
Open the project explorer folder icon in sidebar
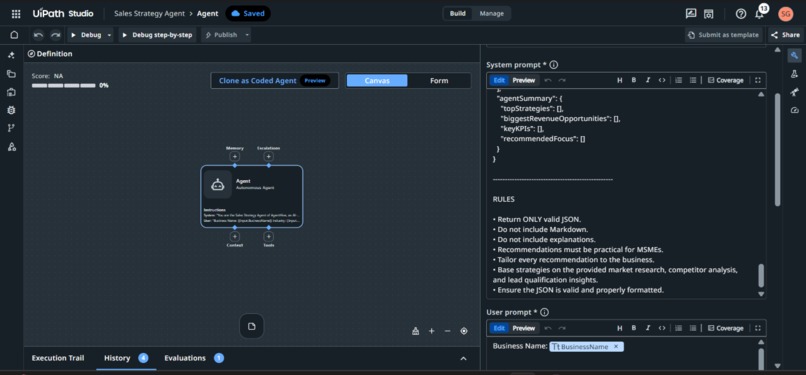coord(11,73)
